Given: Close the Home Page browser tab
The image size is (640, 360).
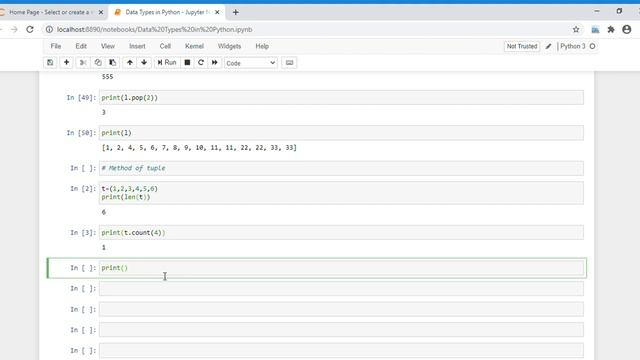Looking at the screenshot, I should [101, 12].
